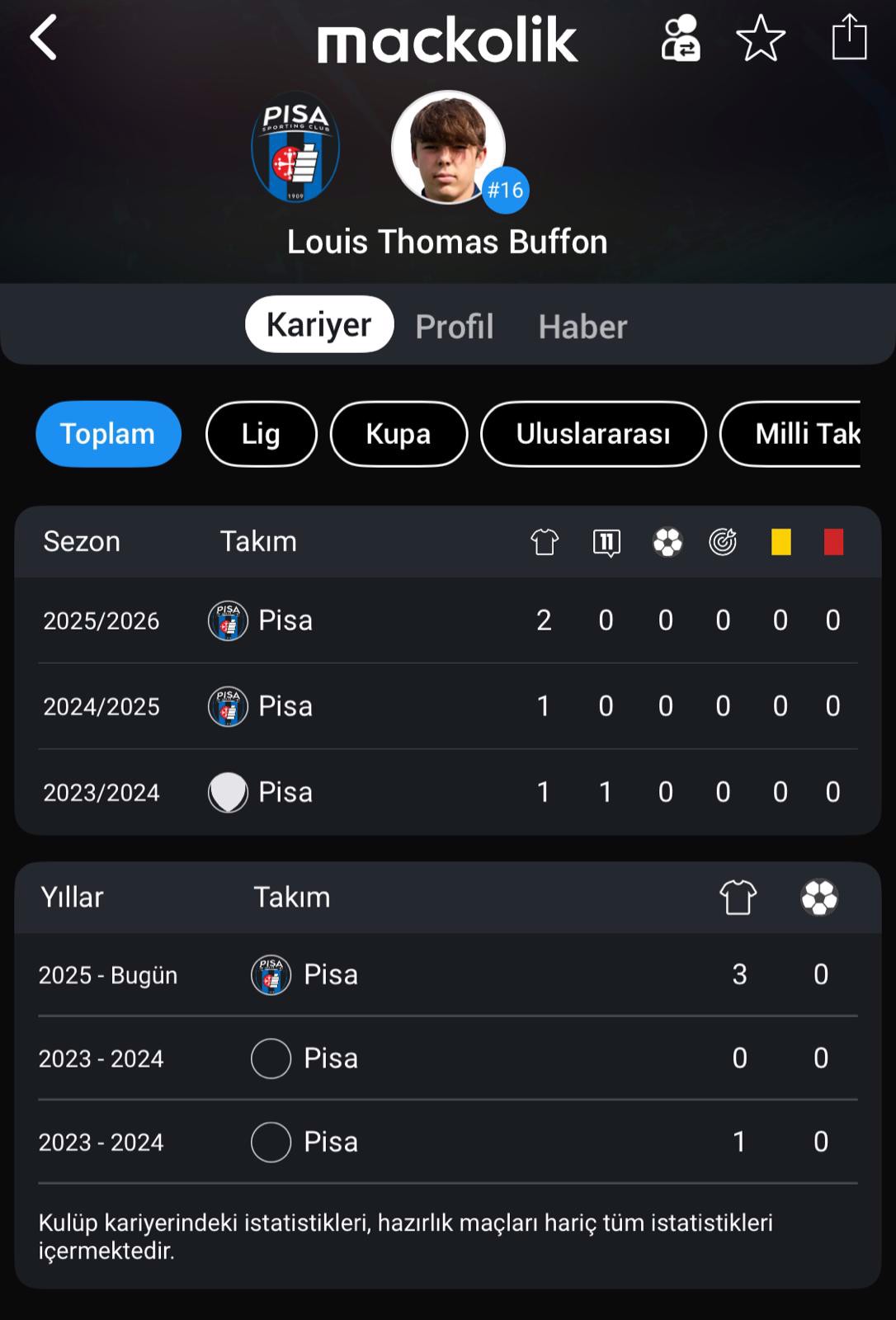
Task: Open the Pisa Sporting Club crest
Action: (295, 148)
